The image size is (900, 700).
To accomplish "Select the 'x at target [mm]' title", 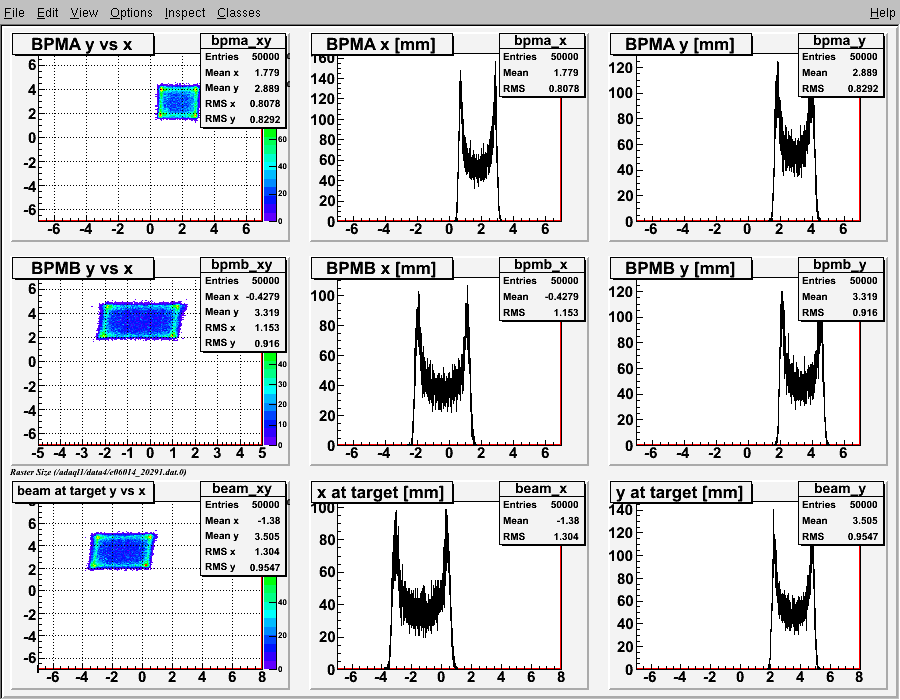I will pos(382,492).
